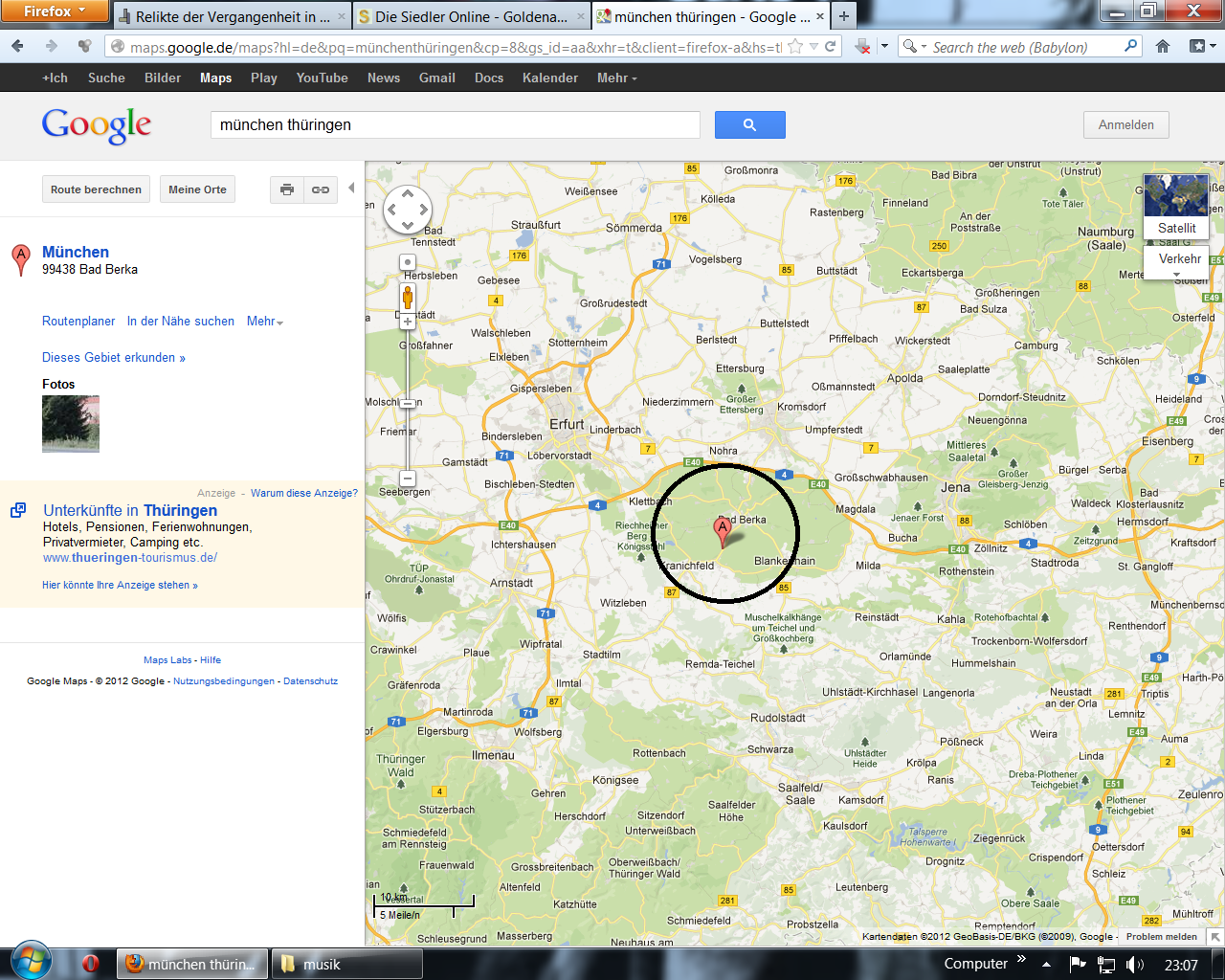The height and width of the screenshot is (980, 1225).
Task: Open Kalender in the Google bar
Action: (x=550, y=78)
